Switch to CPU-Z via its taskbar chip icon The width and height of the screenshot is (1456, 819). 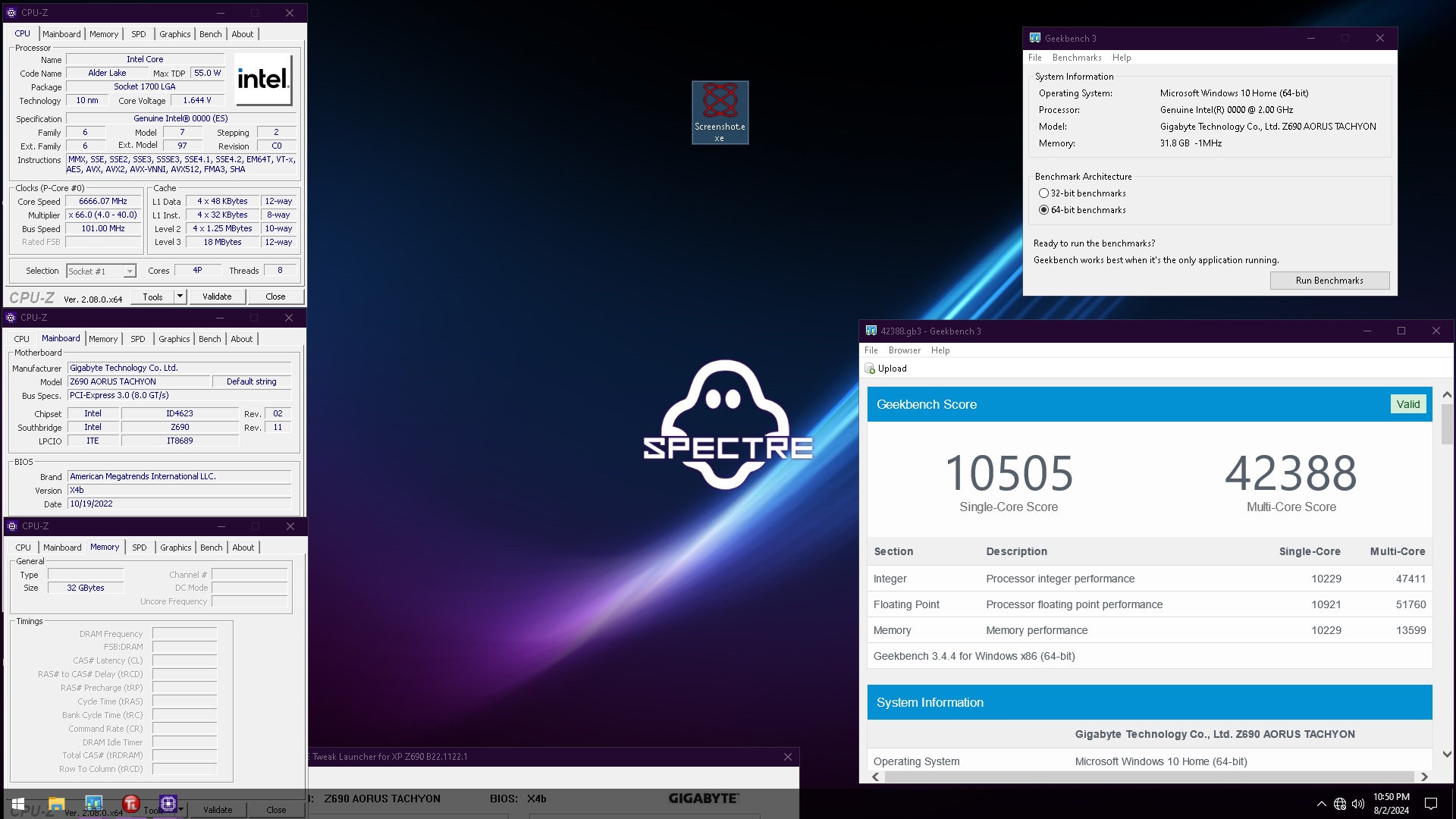(x=168, y=804)
